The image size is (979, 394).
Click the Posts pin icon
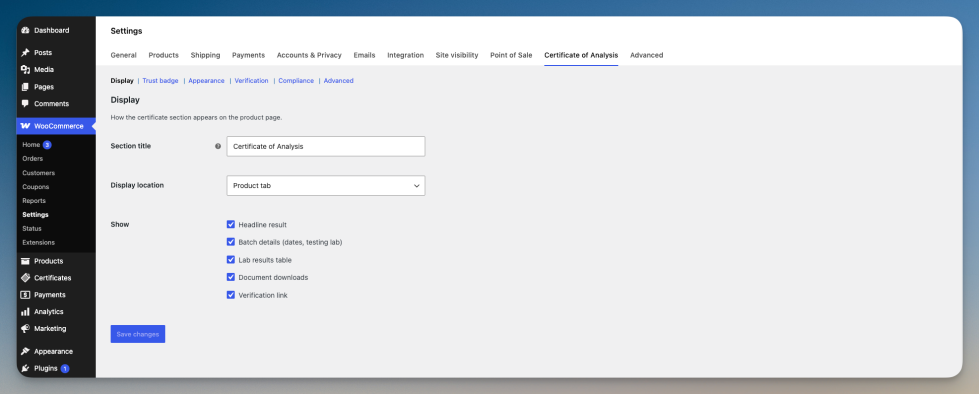tap(26, 53)
